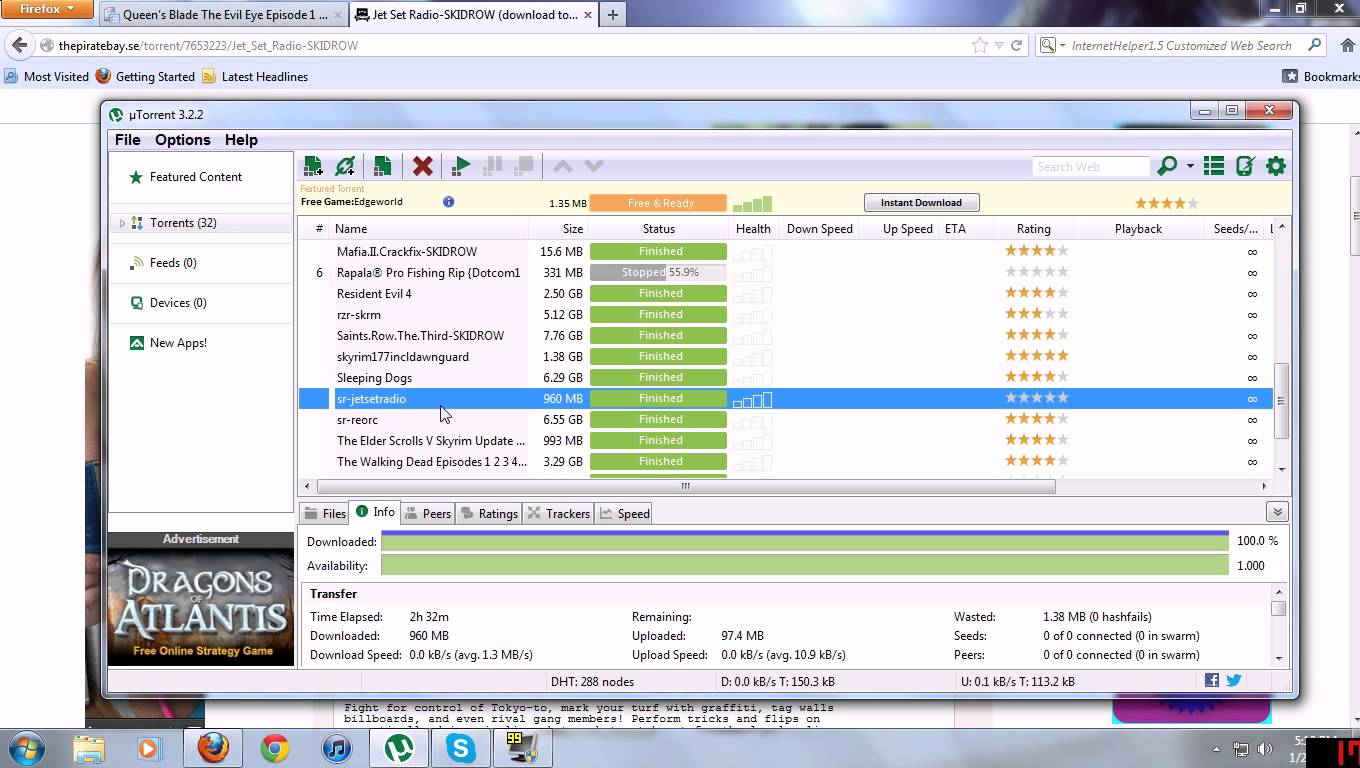Click the Create New Torrent icon
Screen dimensions: 1360x768
coord(382,166)
